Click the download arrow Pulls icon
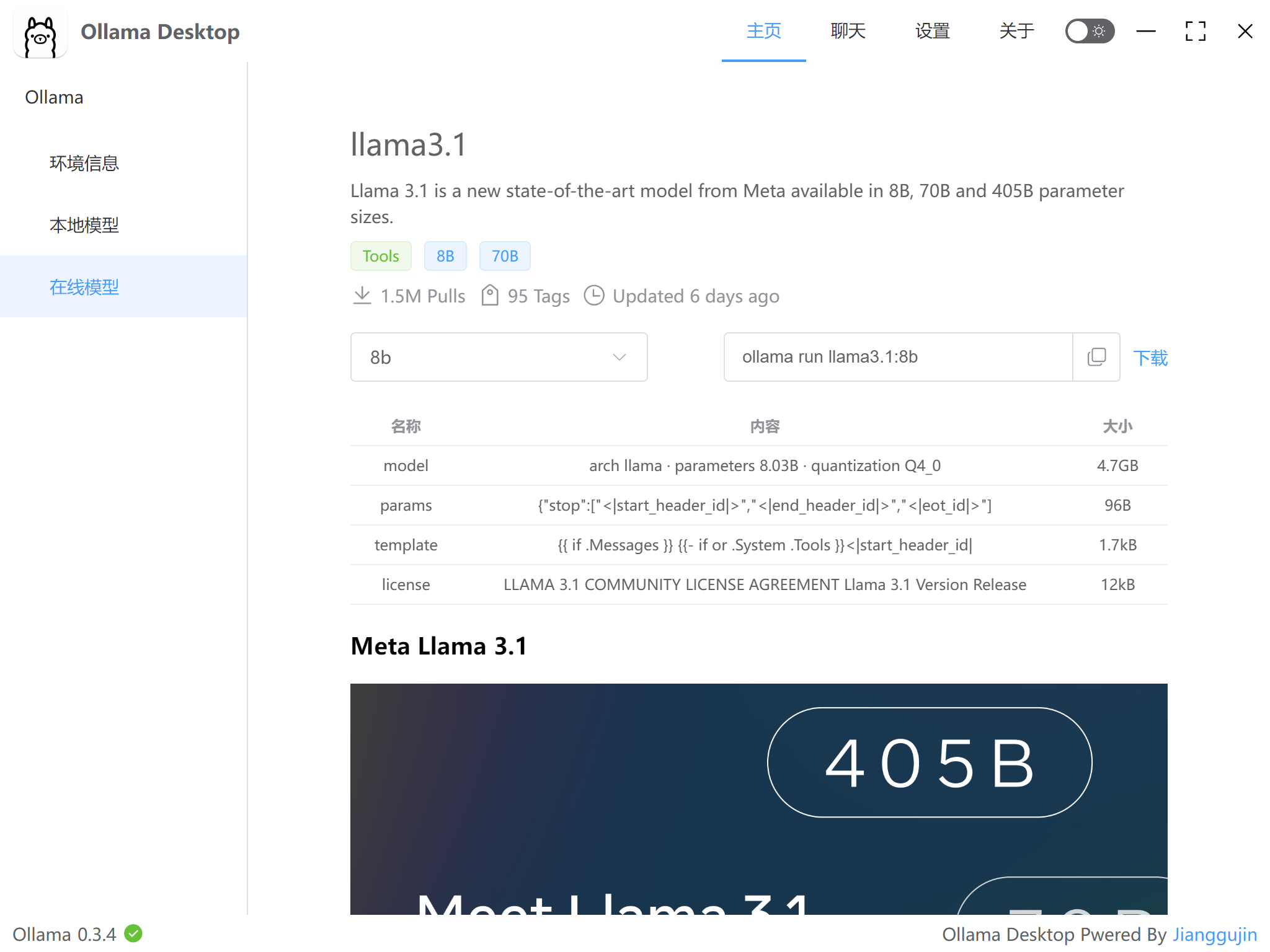The height and width of the screenshot is (952, 1270). pyautogui.click(x=362, y=296)
